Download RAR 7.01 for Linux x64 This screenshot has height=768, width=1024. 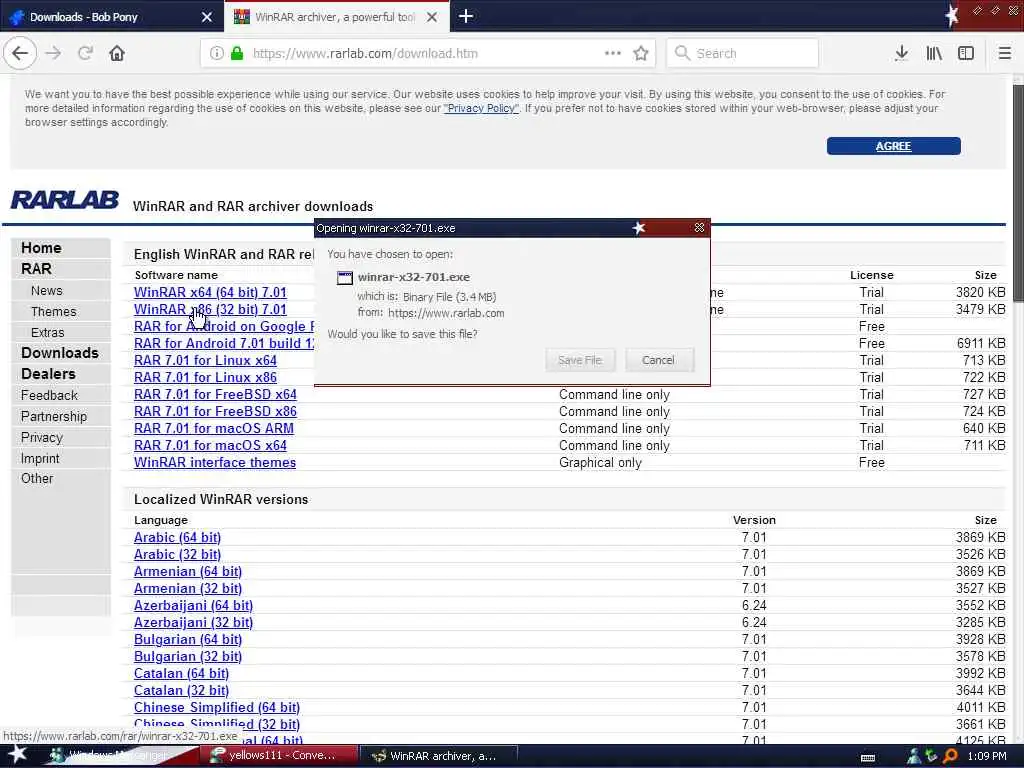point(205,360)
